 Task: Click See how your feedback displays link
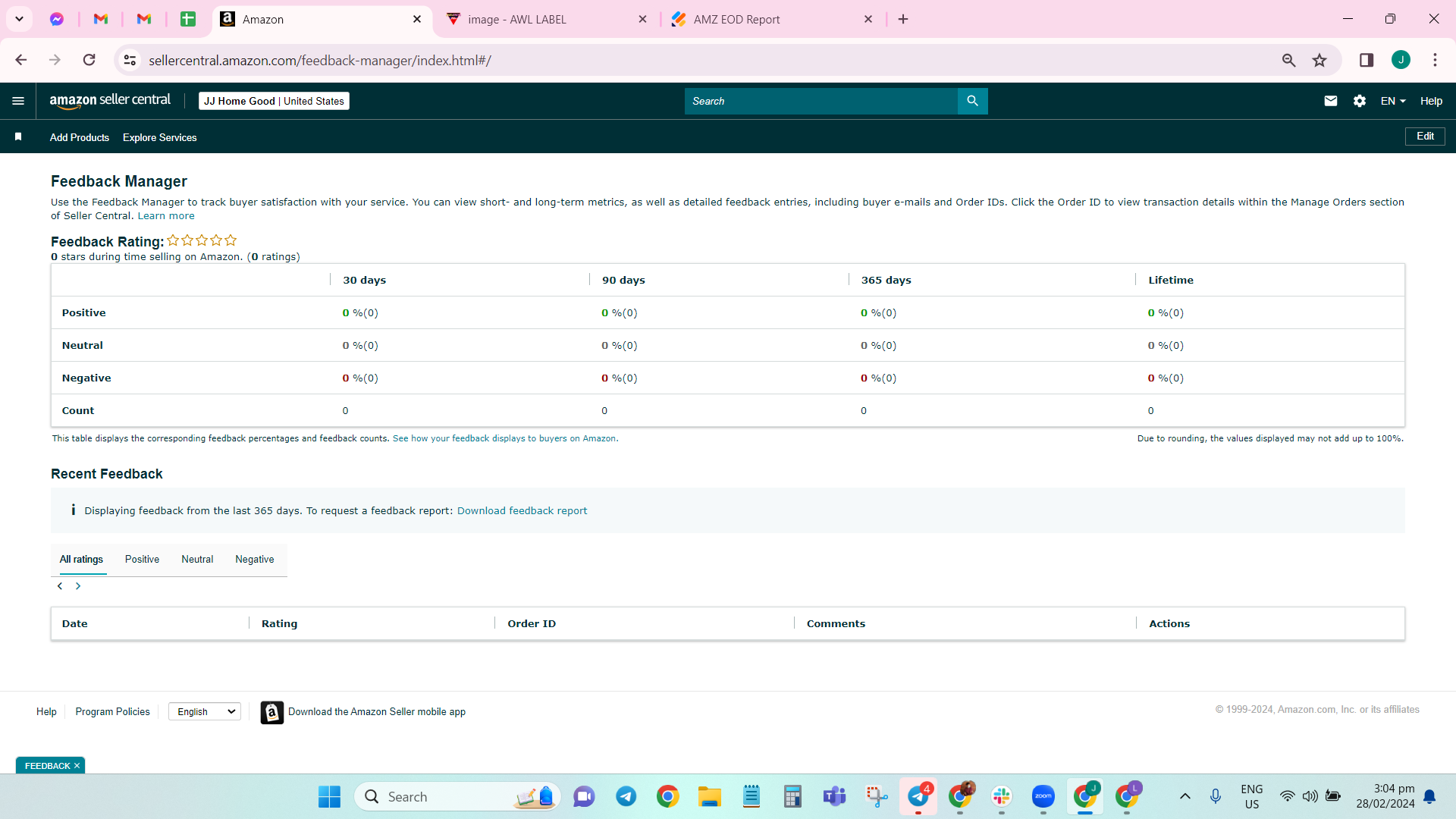[504, 438]
